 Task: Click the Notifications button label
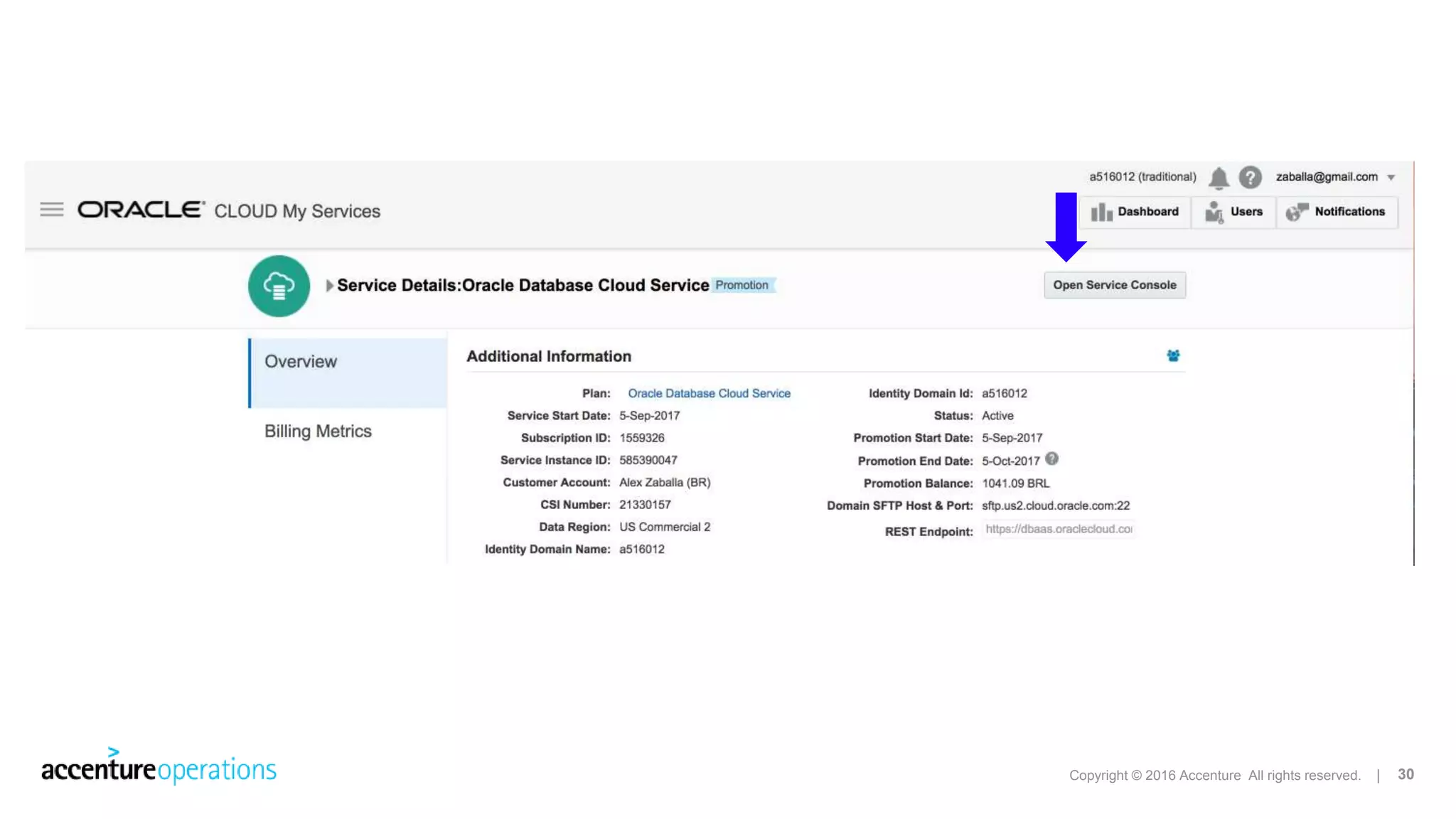pos(1349,212)
